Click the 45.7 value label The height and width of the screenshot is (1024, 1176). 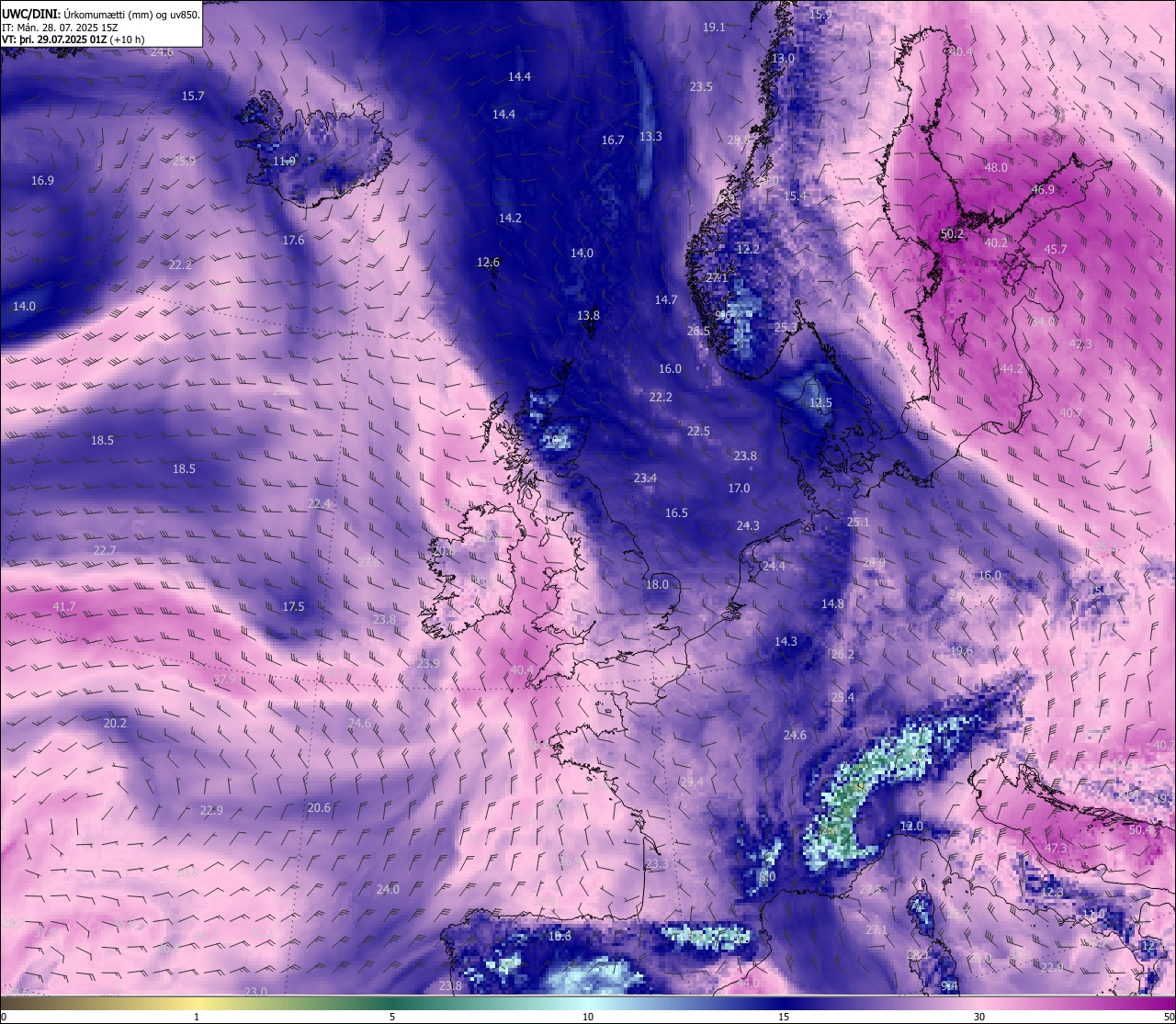tap(1056, 250)
